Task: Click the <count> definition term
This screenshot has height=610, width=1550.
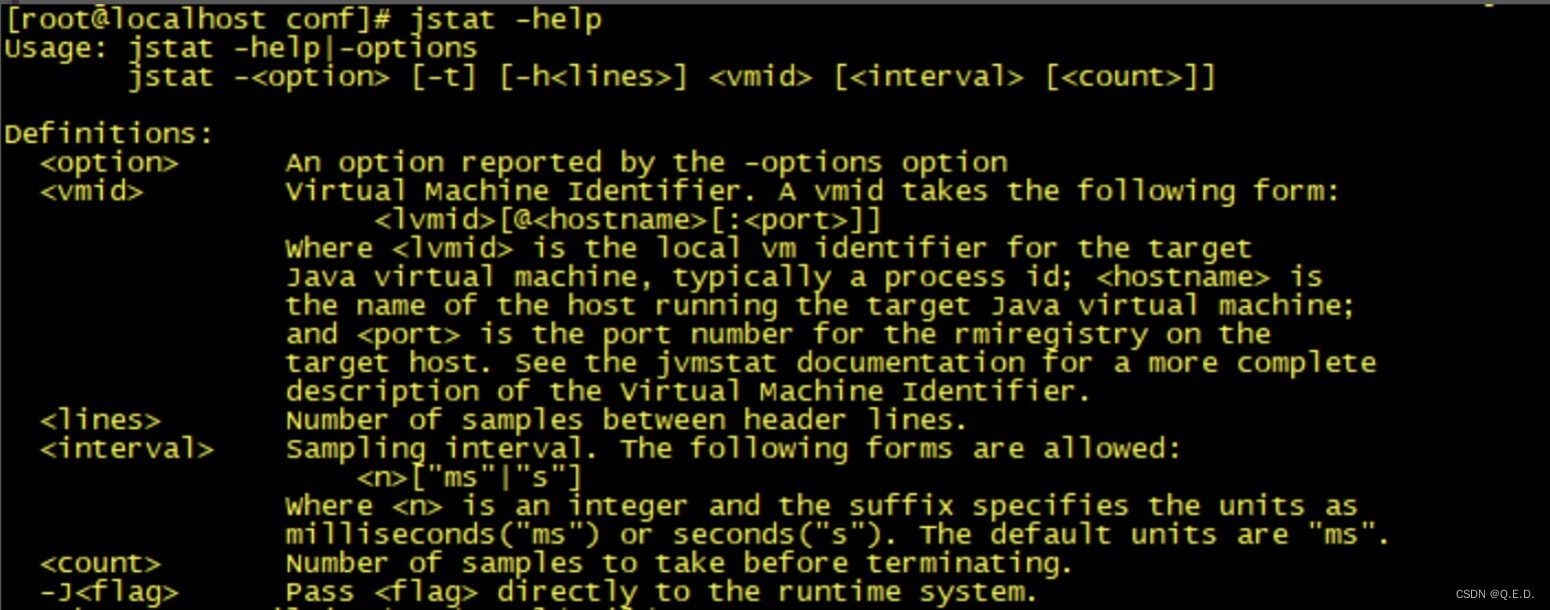Action: point(100,563)
